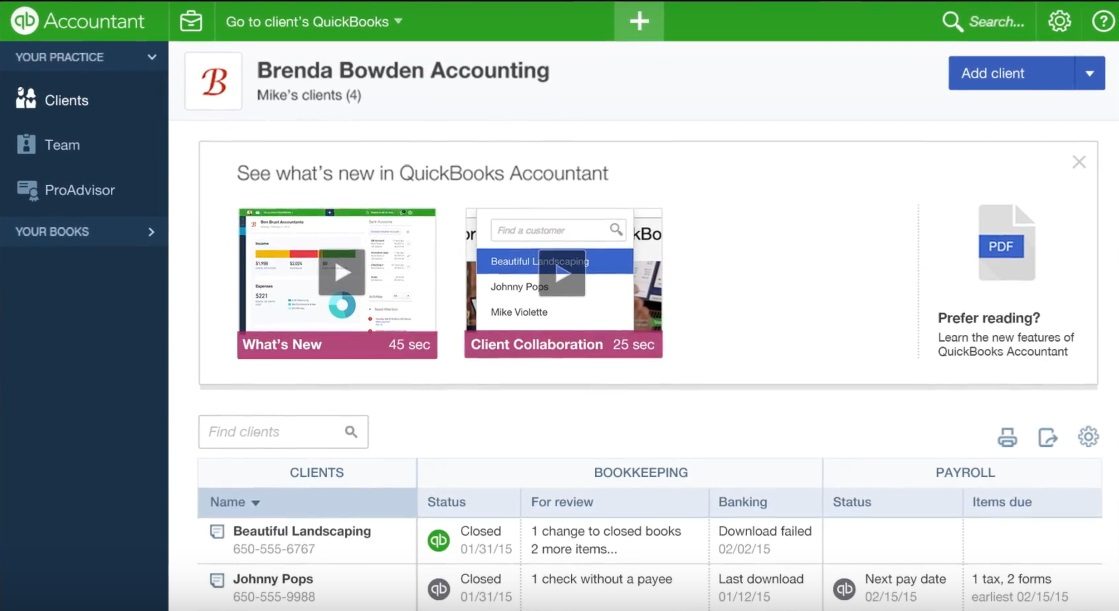The image size is (1119, 611).
Task: Open settings via the header gear icon
Action: (1059, 20)
